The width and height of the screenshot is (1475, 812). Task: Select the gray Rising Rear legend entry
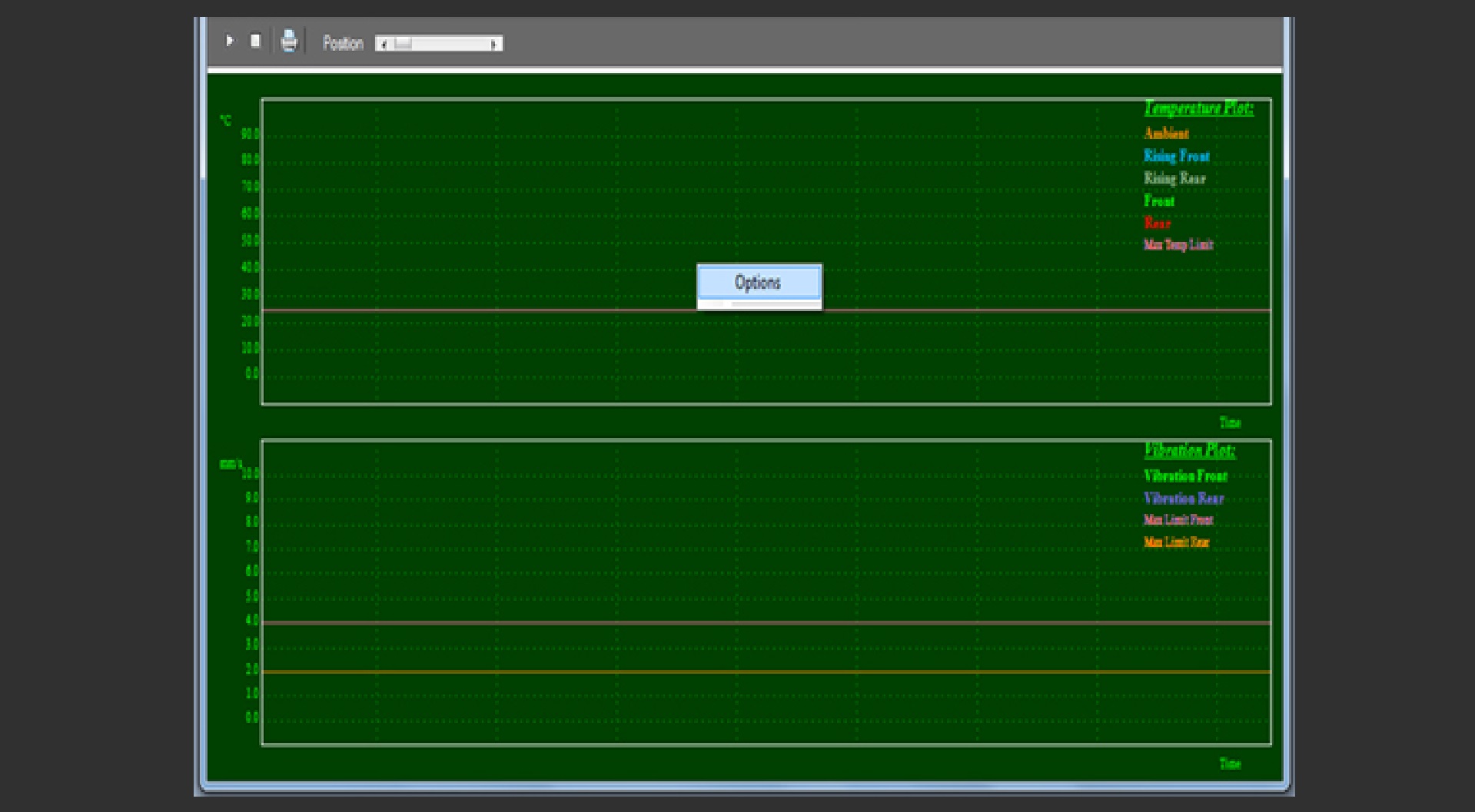tap(1174, 178)
